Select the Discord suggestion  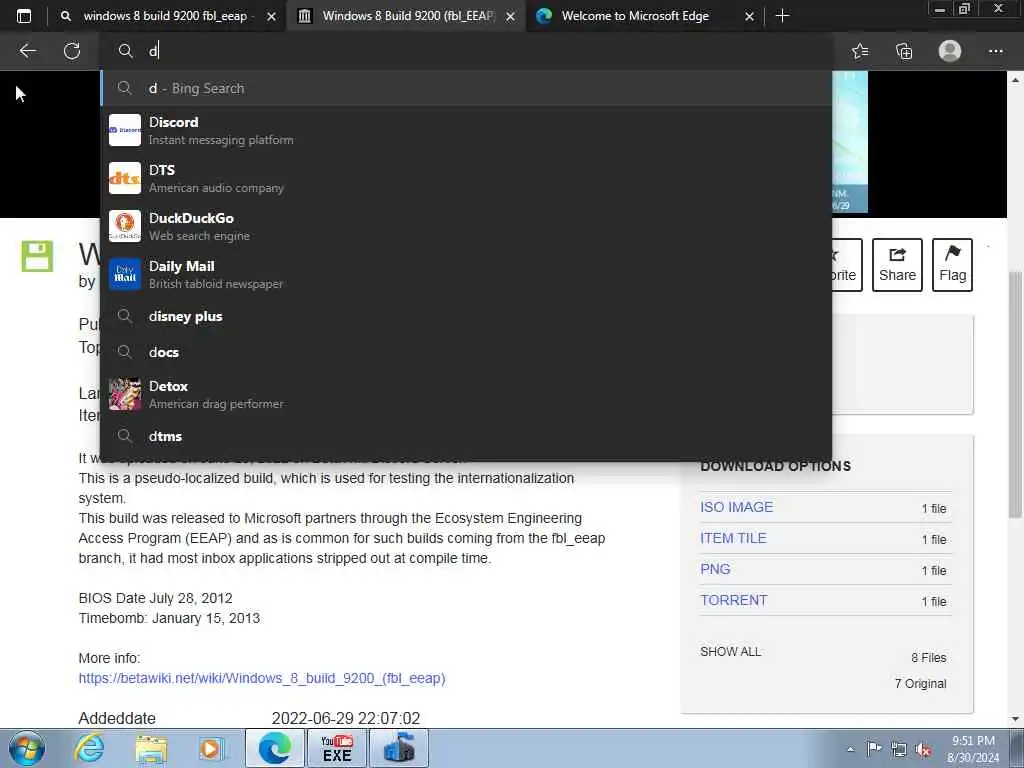[466, 130]
